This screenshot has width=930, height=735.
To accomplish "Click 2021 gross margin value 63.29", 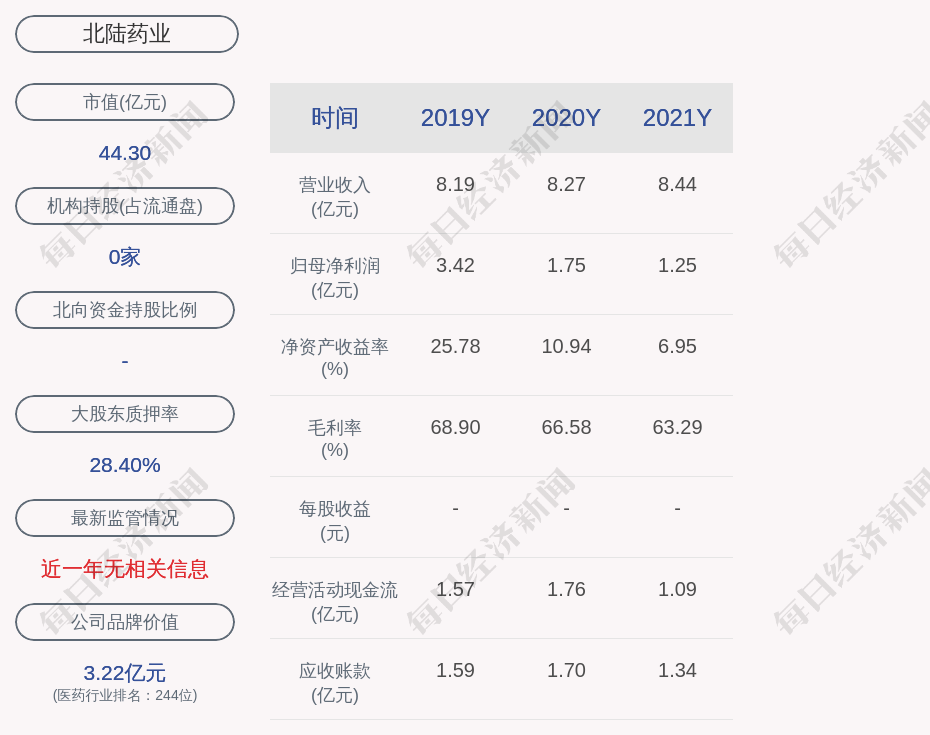I will [x=677, y=427].
